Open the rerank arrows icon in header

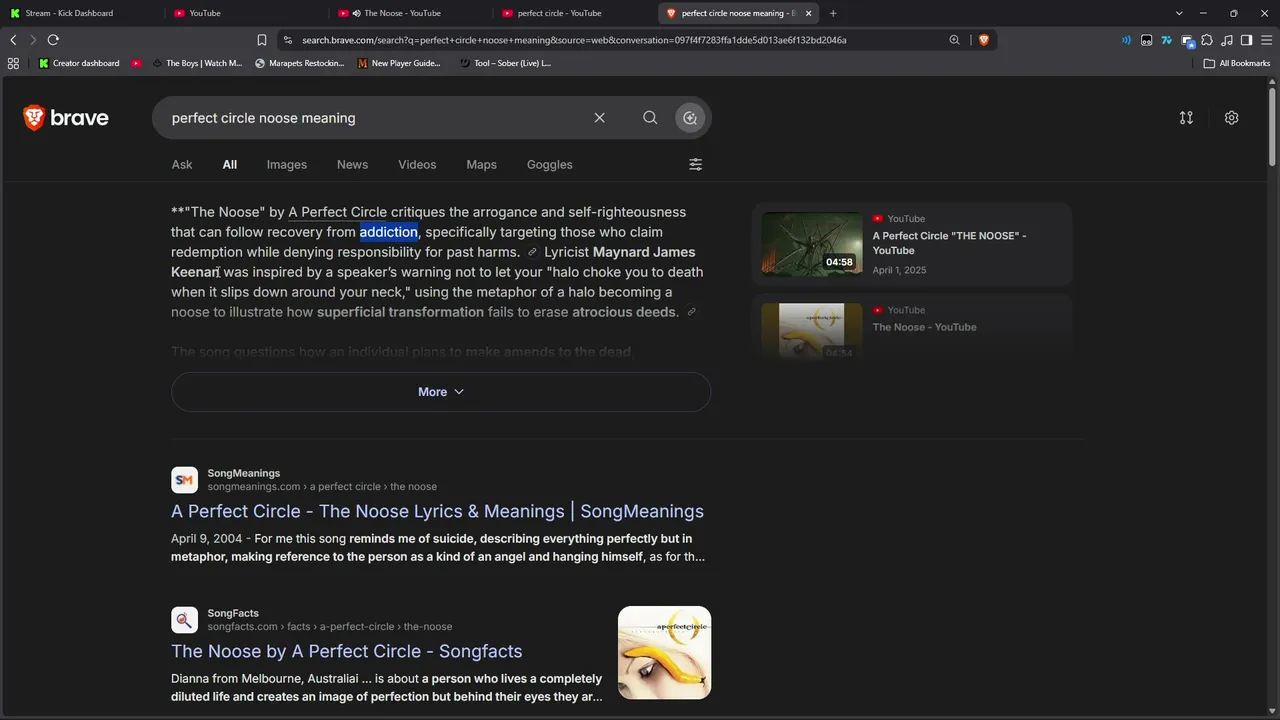(x=1186, y=118)
